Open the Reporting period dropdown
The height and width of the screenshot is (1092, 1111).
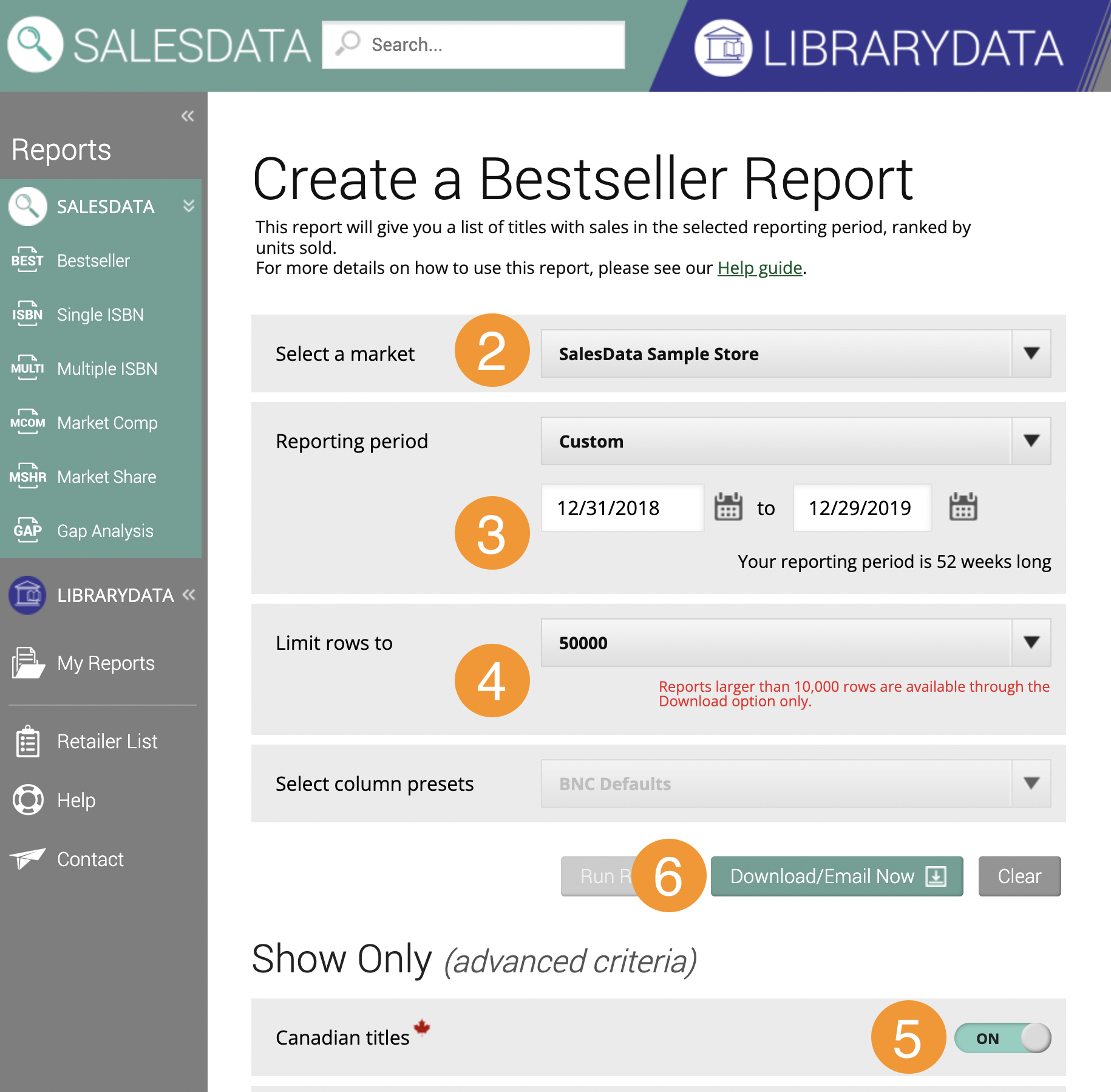pos(796,441)
